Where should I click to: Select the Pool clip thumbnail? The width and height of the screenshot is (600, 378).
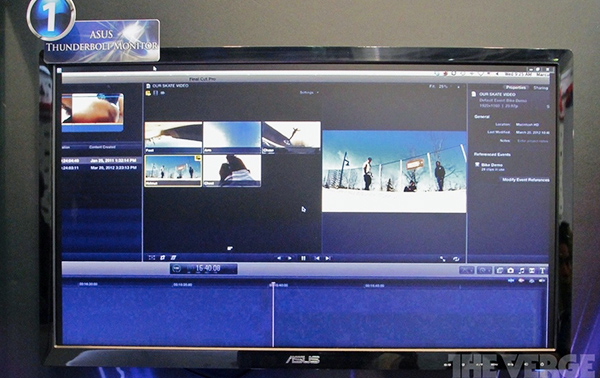[173, 137]
